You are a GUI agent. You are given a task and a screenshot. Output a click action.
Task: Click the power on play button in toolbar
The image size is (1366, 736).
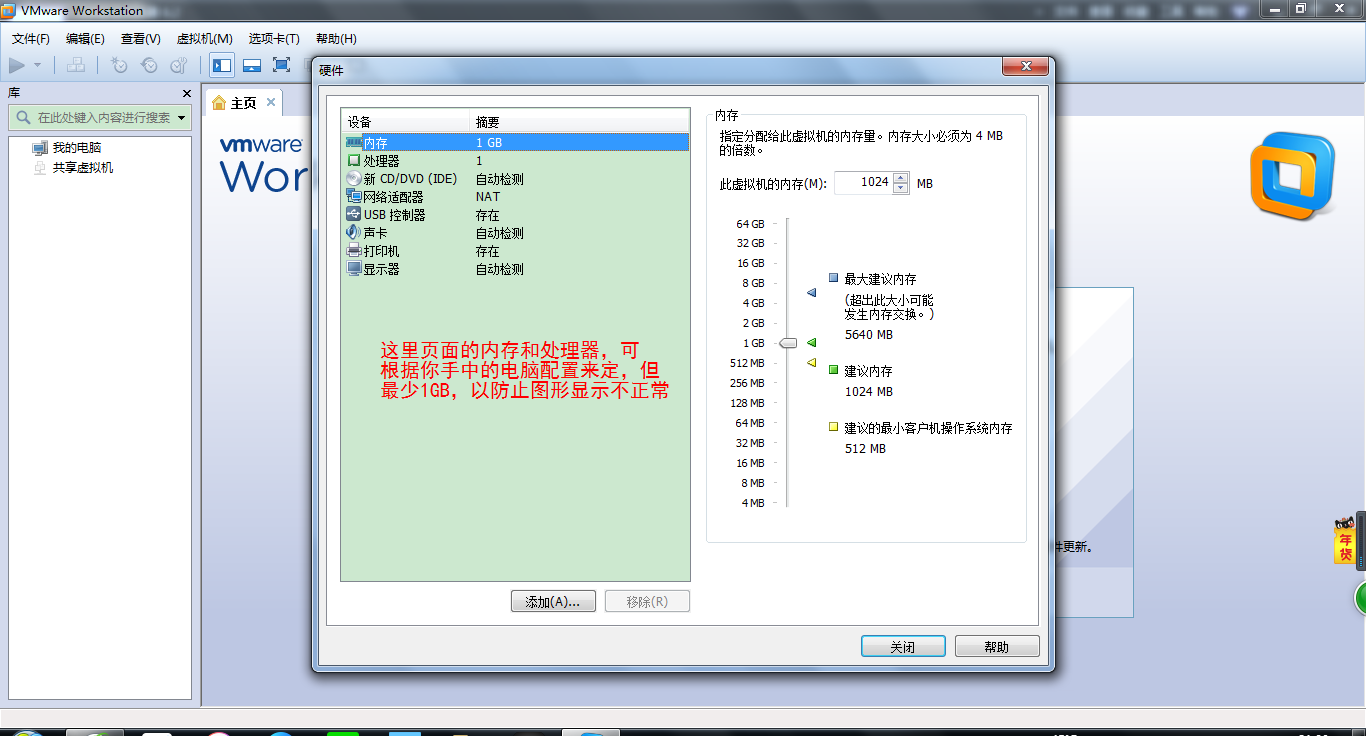(17, 66)
